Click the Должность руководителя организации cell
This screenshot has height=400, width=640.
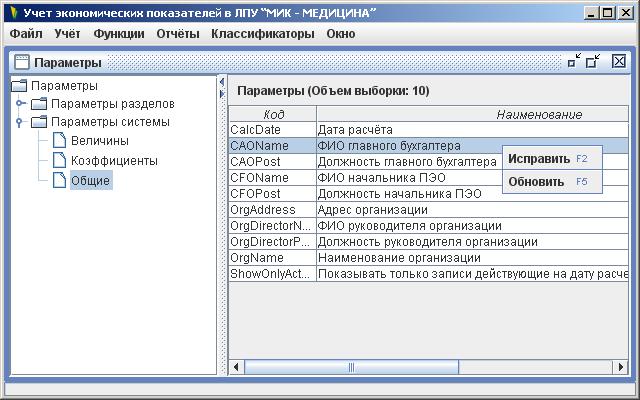point(473,242)
